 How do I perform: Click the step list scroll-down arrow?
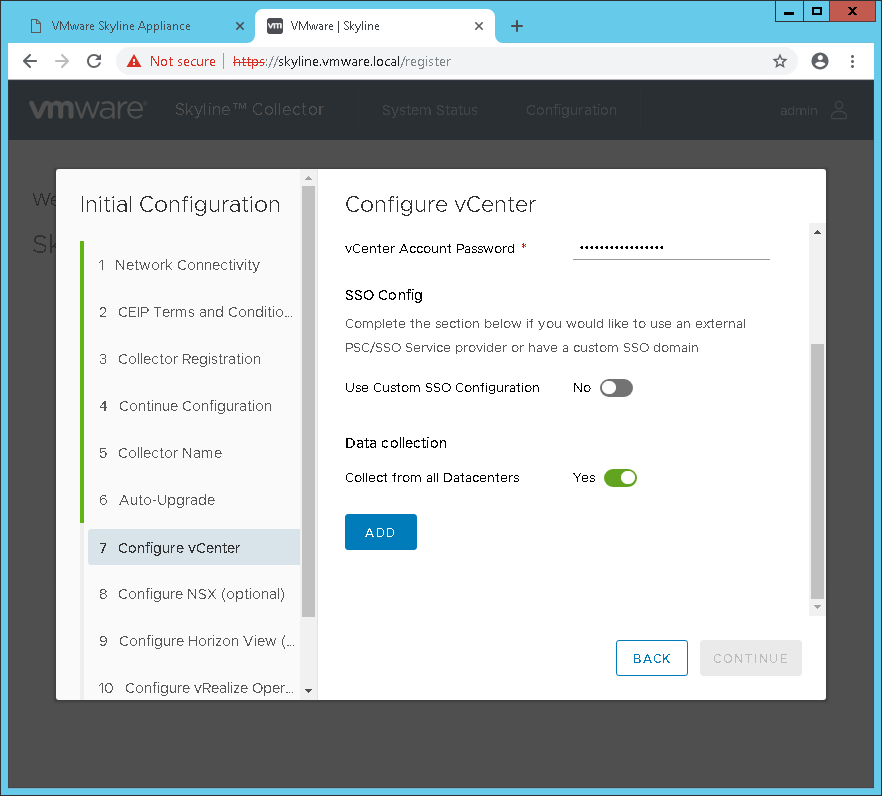[x=308, y=690]
